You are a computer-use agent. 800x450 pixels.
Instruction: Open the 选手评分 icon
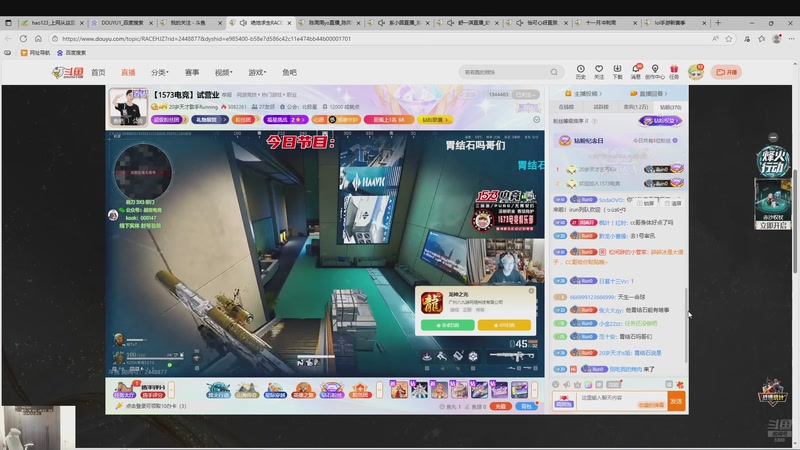click(153, 390)
